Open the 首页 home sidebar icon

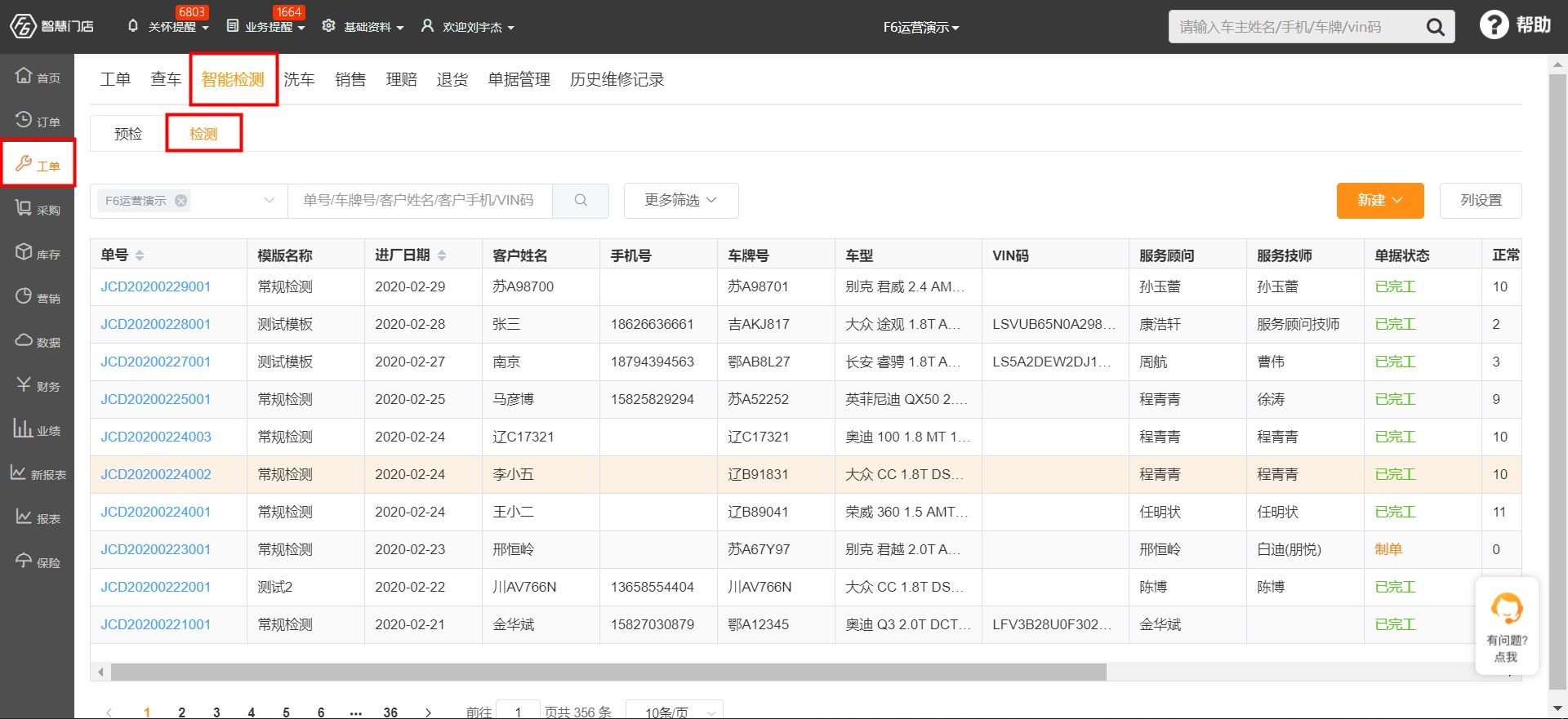(x=24, y=76)
